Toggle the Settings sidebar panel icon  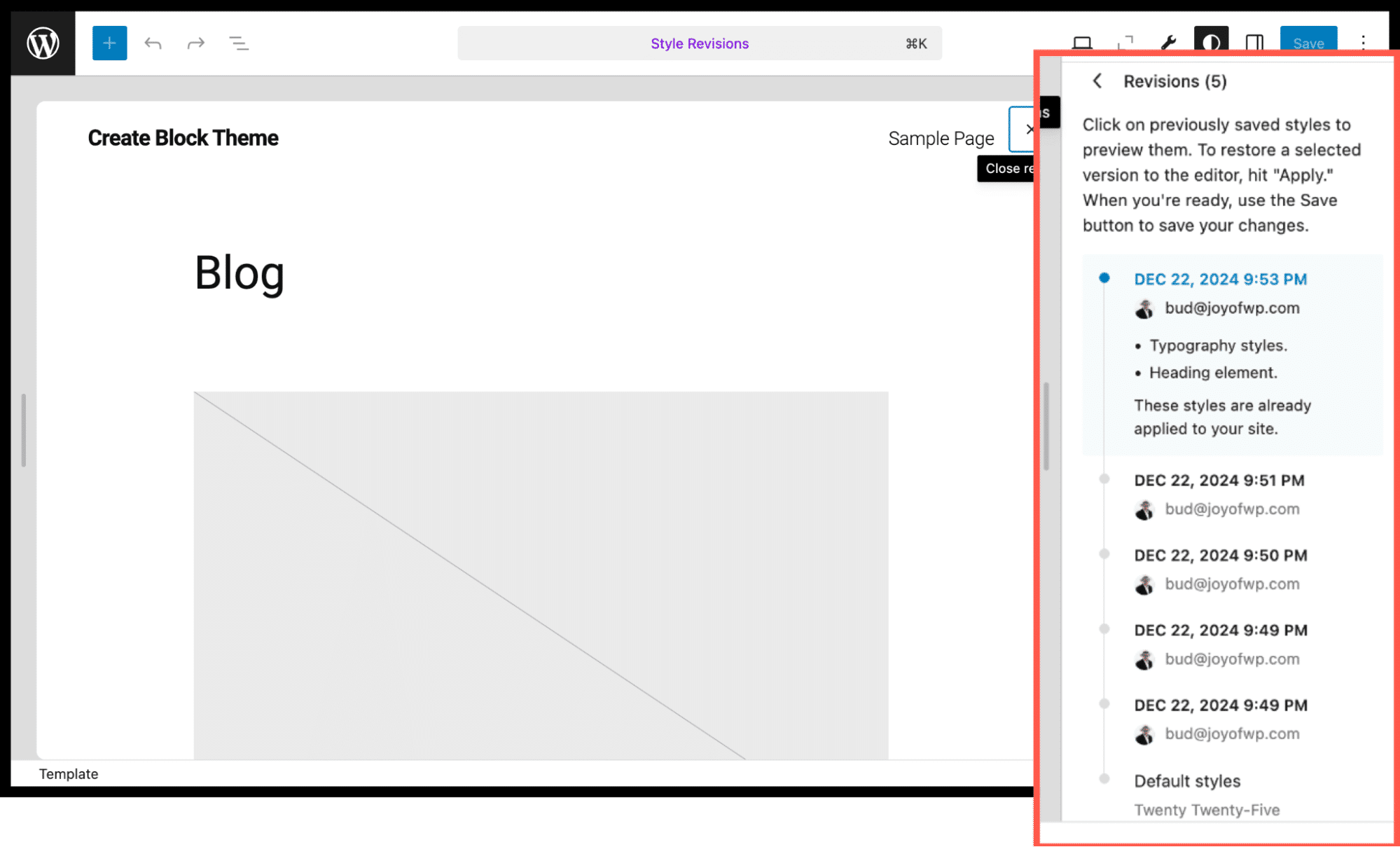1254,43
